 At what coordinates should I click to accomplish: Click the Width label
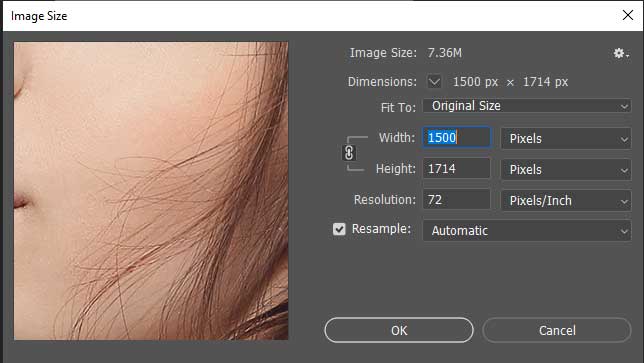(x=397, y=138)
